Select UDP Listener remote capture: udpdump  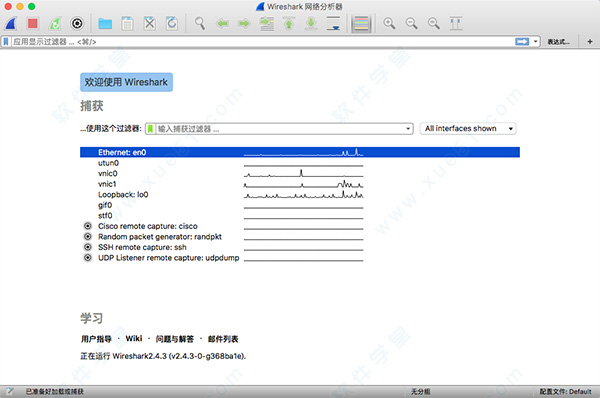click(168, 258)
